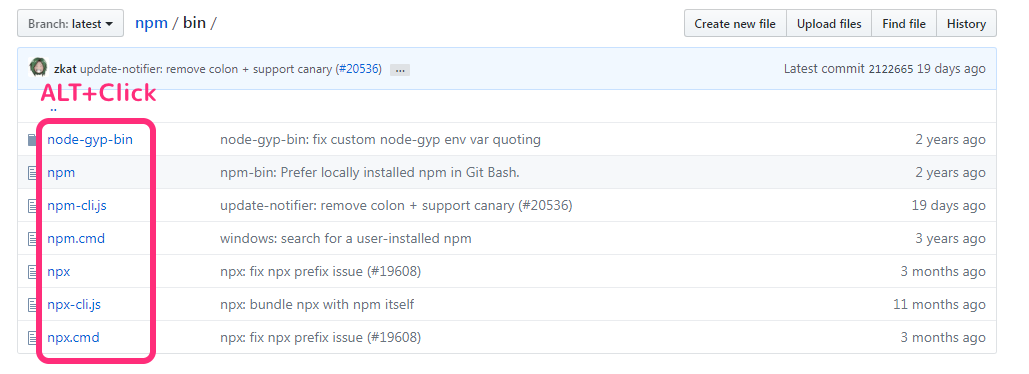
Task: Open the commit History button
Action: pyautogui.click(x=966, y=24)
